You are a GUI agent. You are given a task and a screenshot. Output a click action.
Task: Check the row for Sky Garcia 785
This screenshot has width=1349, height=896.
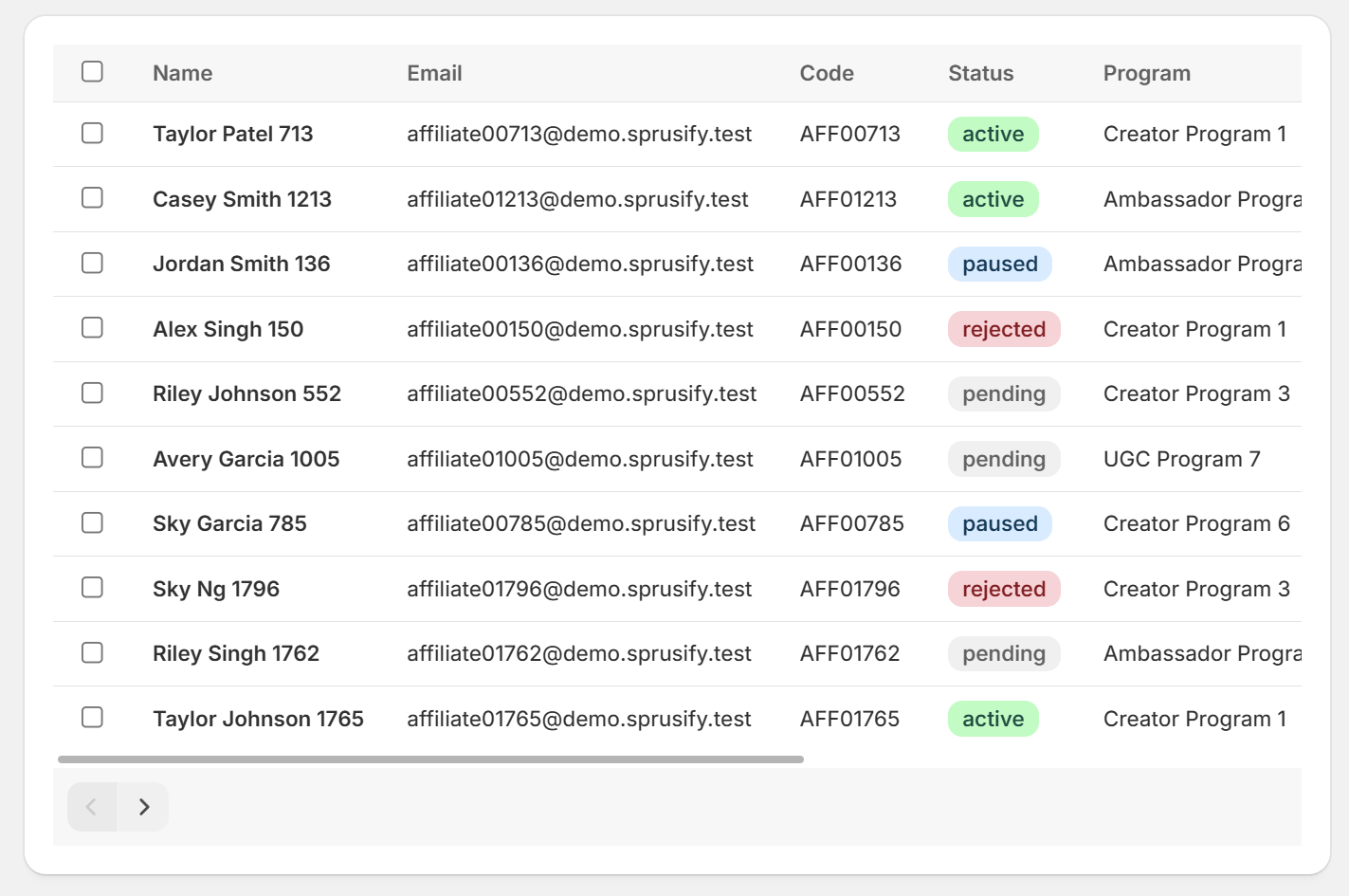point(92,522)
